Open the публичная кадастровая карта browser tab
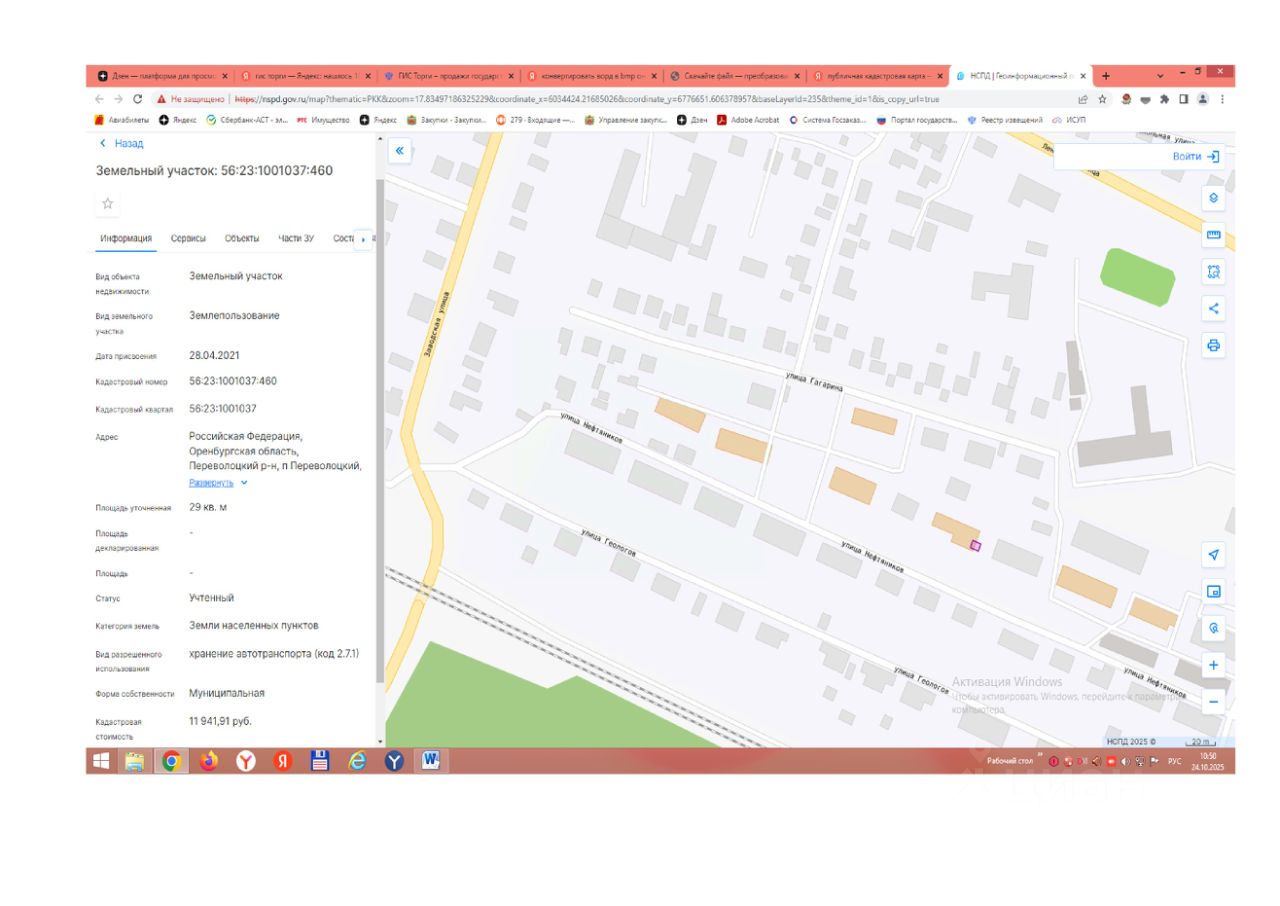 [x=877, y=76]
